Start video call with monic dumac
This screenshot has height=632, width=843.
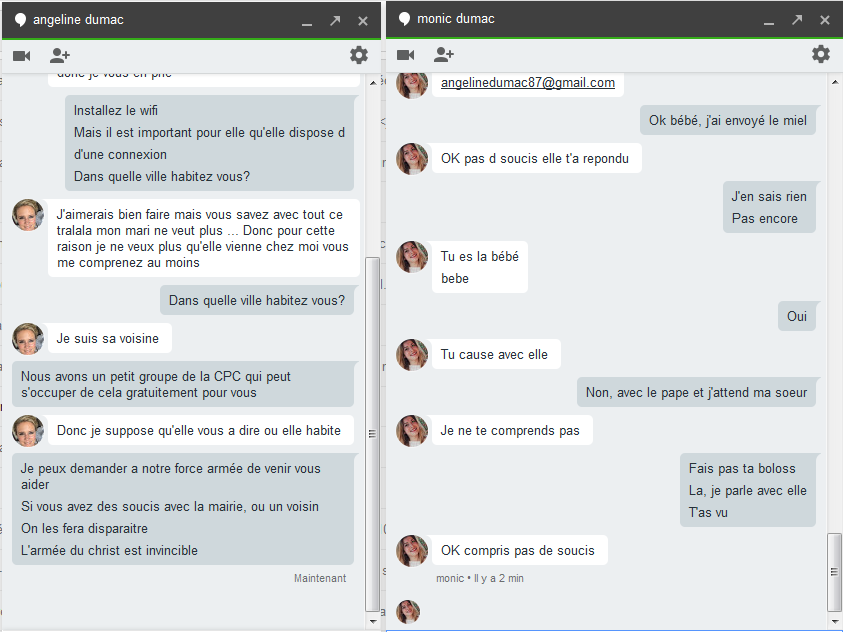405,55
